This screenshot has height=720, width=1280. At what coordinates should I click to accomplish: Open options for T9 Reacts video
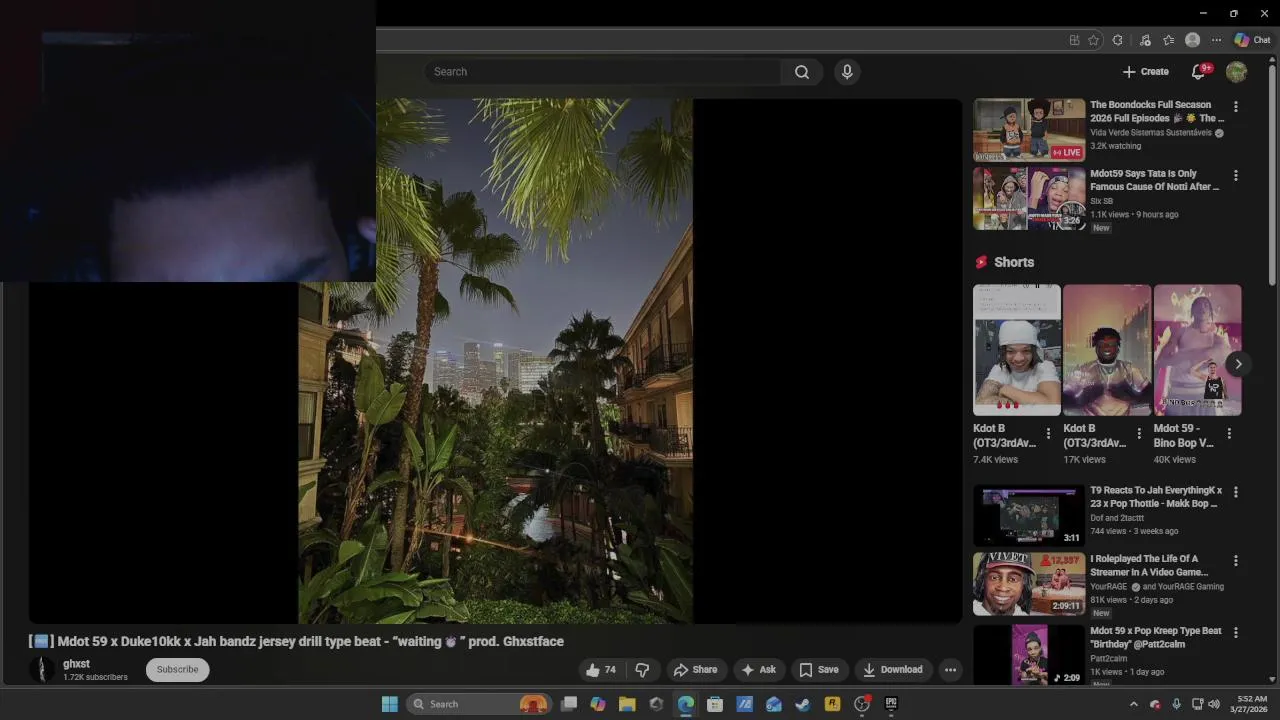point(1236,492)
